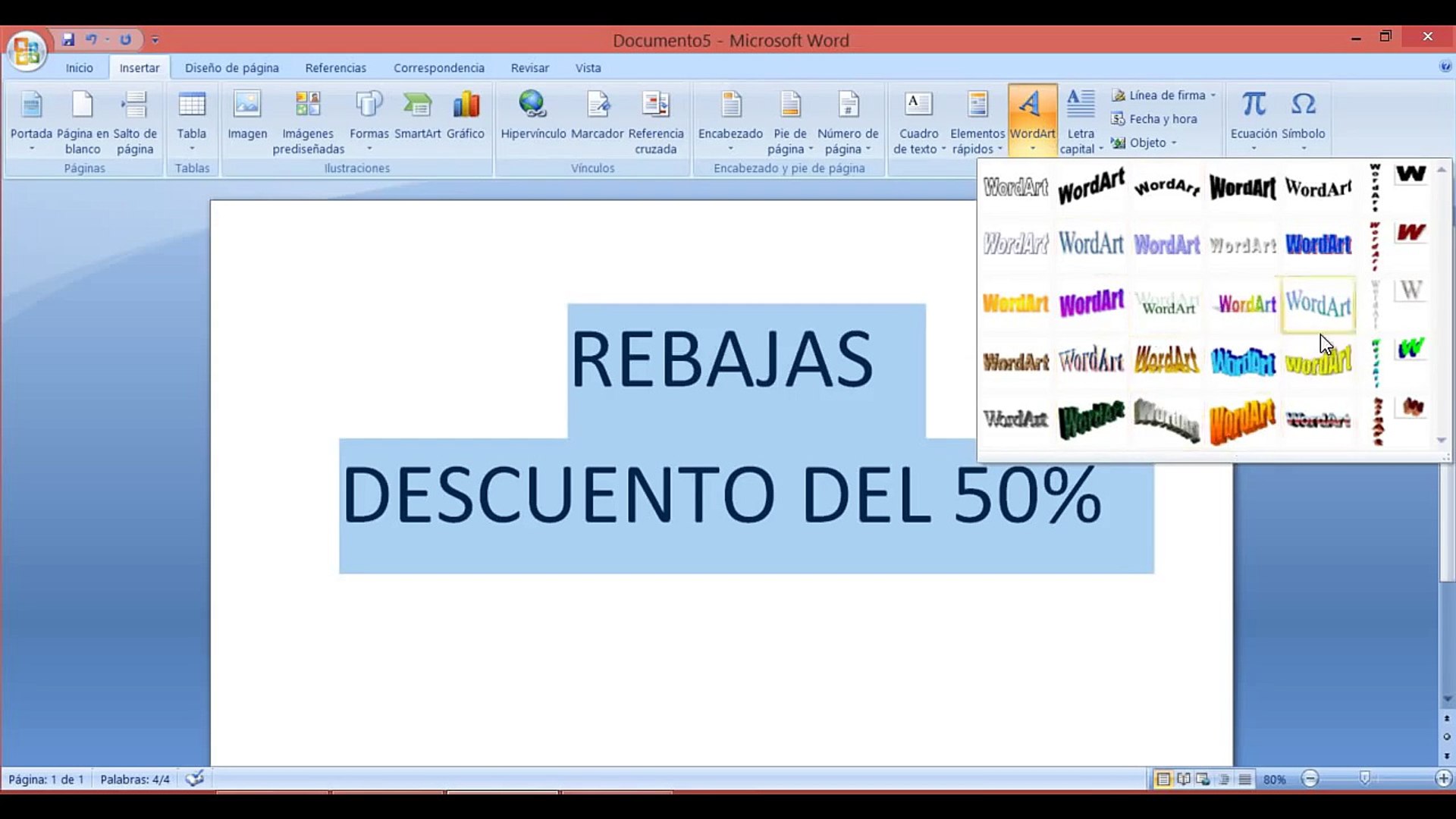Toggle the print layout view button
The height and width of the screenshot is (819, 1456).
coord(1163,780)
